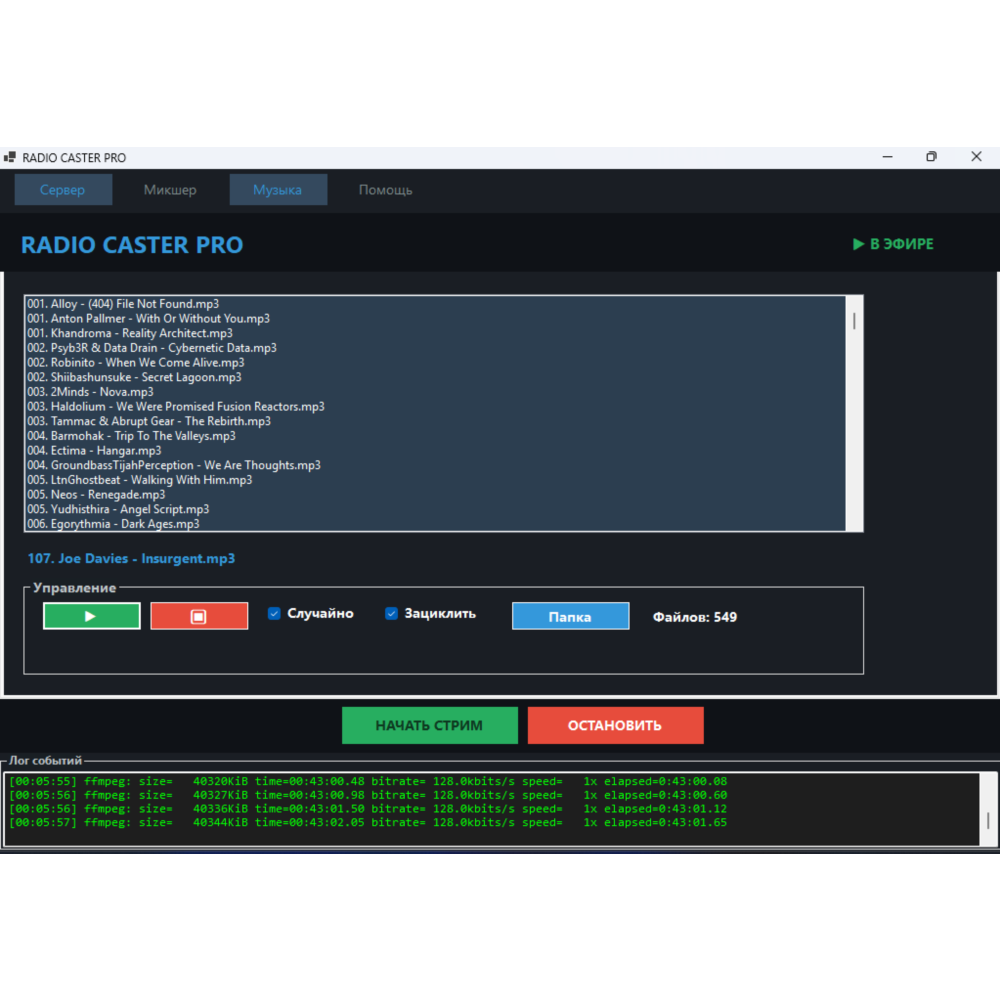Open the Микшер tab
Image resolution: width=1000 pixels, height=1000 pixels.
(170, 189)
